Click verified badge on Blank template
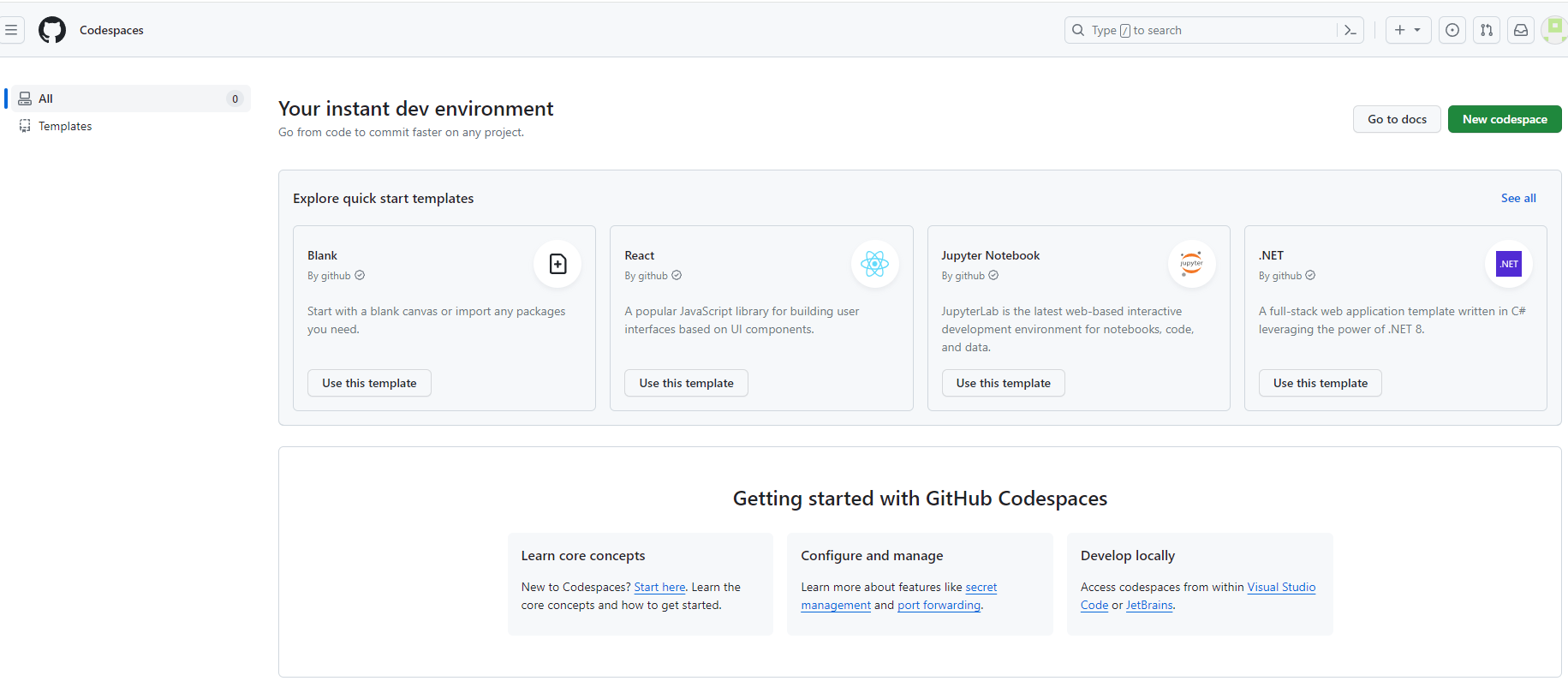Screen dimensions: 1568x681 coord(360,275)
